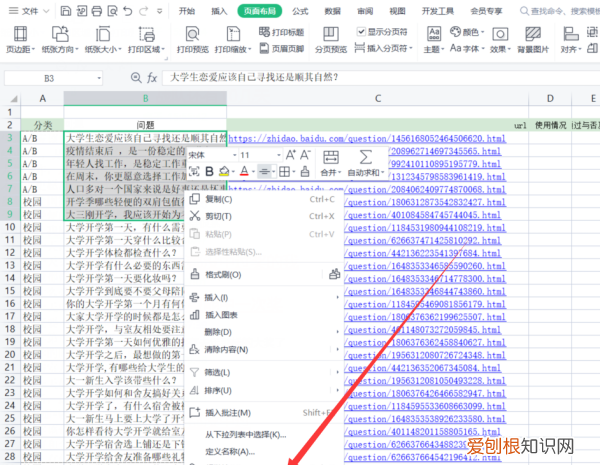Click the Print Preview icon in quick toolbar

click(x=112, y=11)
